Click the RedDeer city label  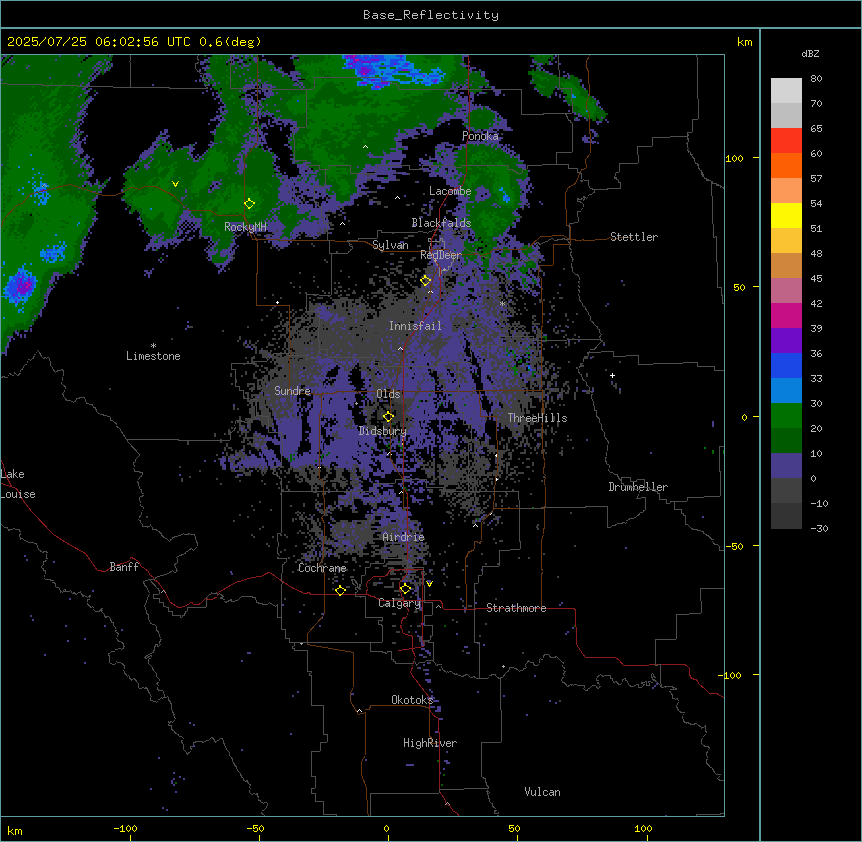[x=441, y=255]
